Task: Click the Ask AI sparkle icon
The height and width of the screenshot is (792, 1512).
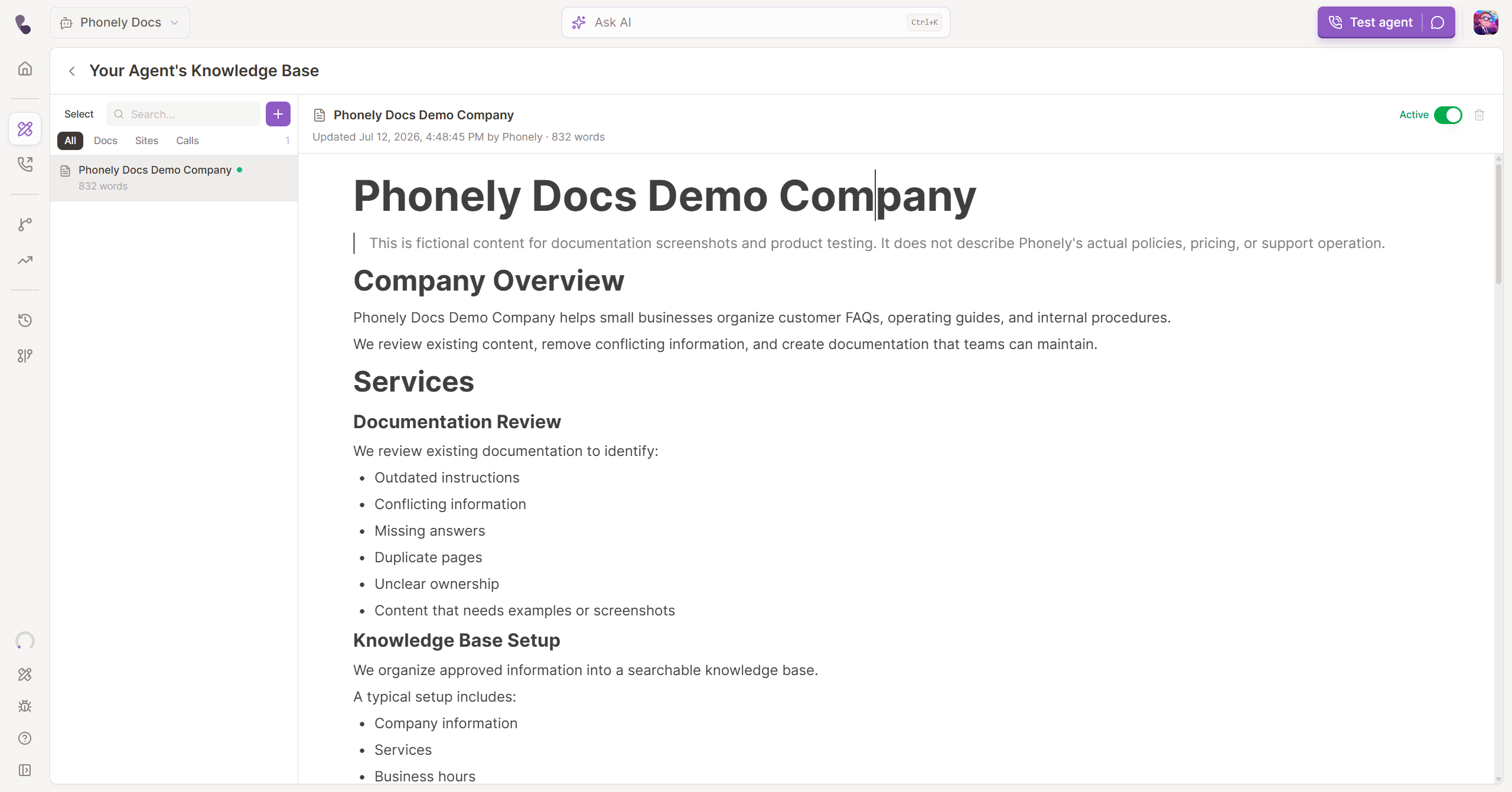Action: (579, 22)
